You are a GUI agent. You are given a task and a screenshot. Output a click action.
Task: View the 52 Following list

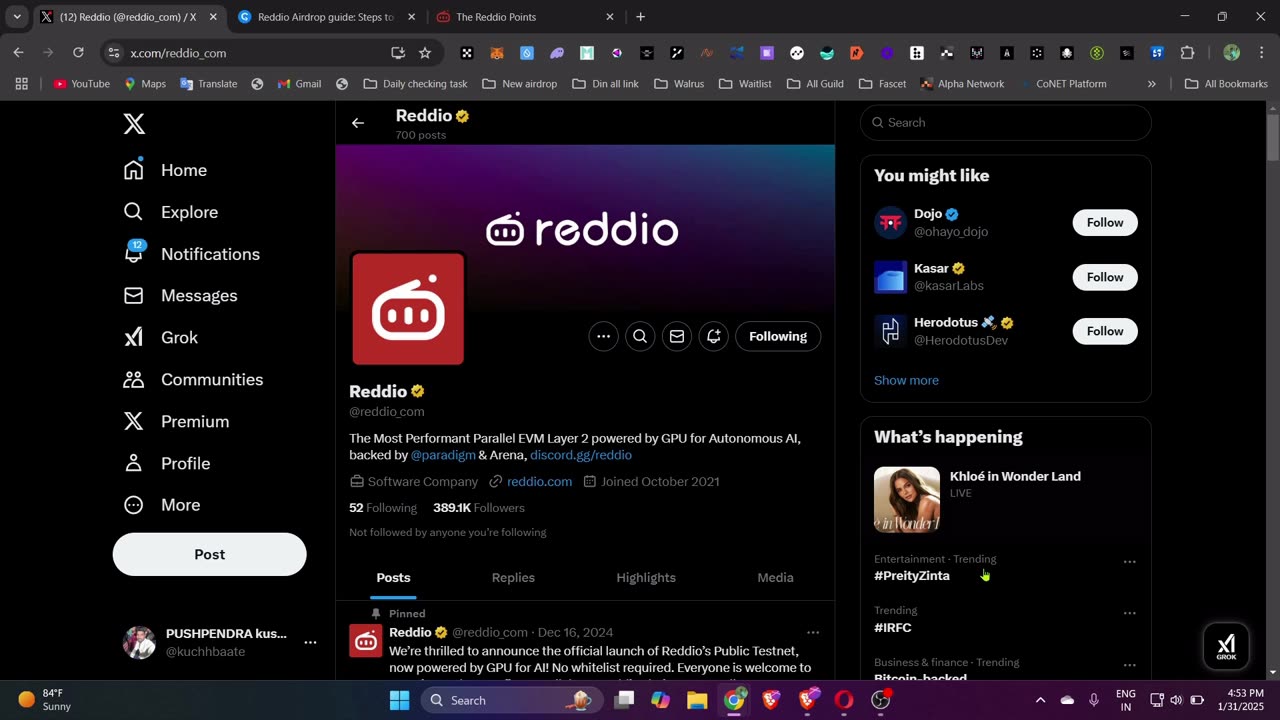pyautogui.click(x=383, y=508)
